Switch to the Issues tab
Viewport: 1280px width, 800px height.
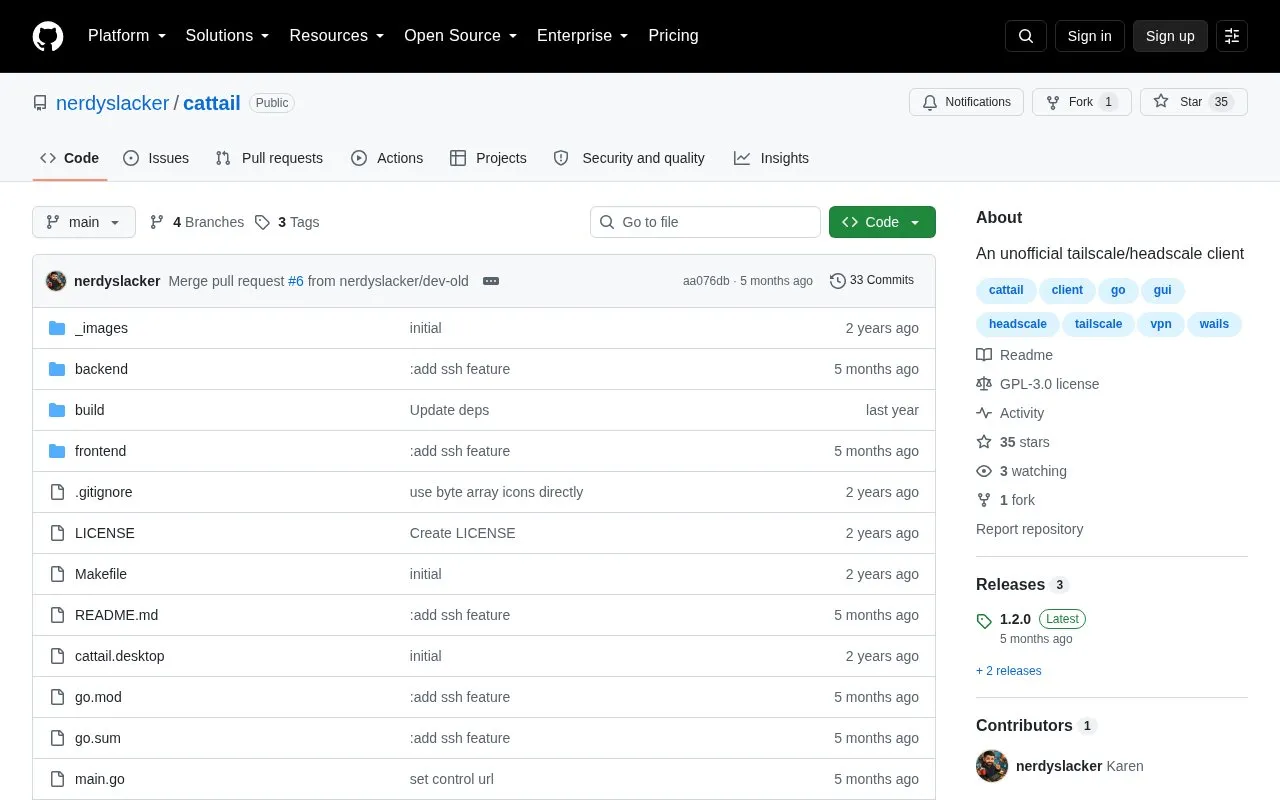(156, 158)
